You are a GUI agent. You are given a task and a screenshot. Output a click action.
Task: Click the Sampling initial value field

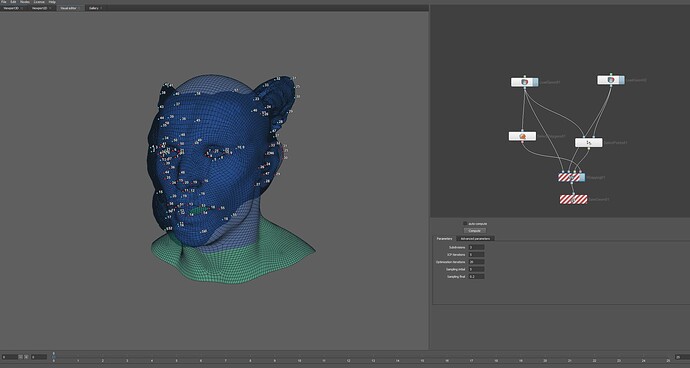pyautogui.click(x=477, y=269)
